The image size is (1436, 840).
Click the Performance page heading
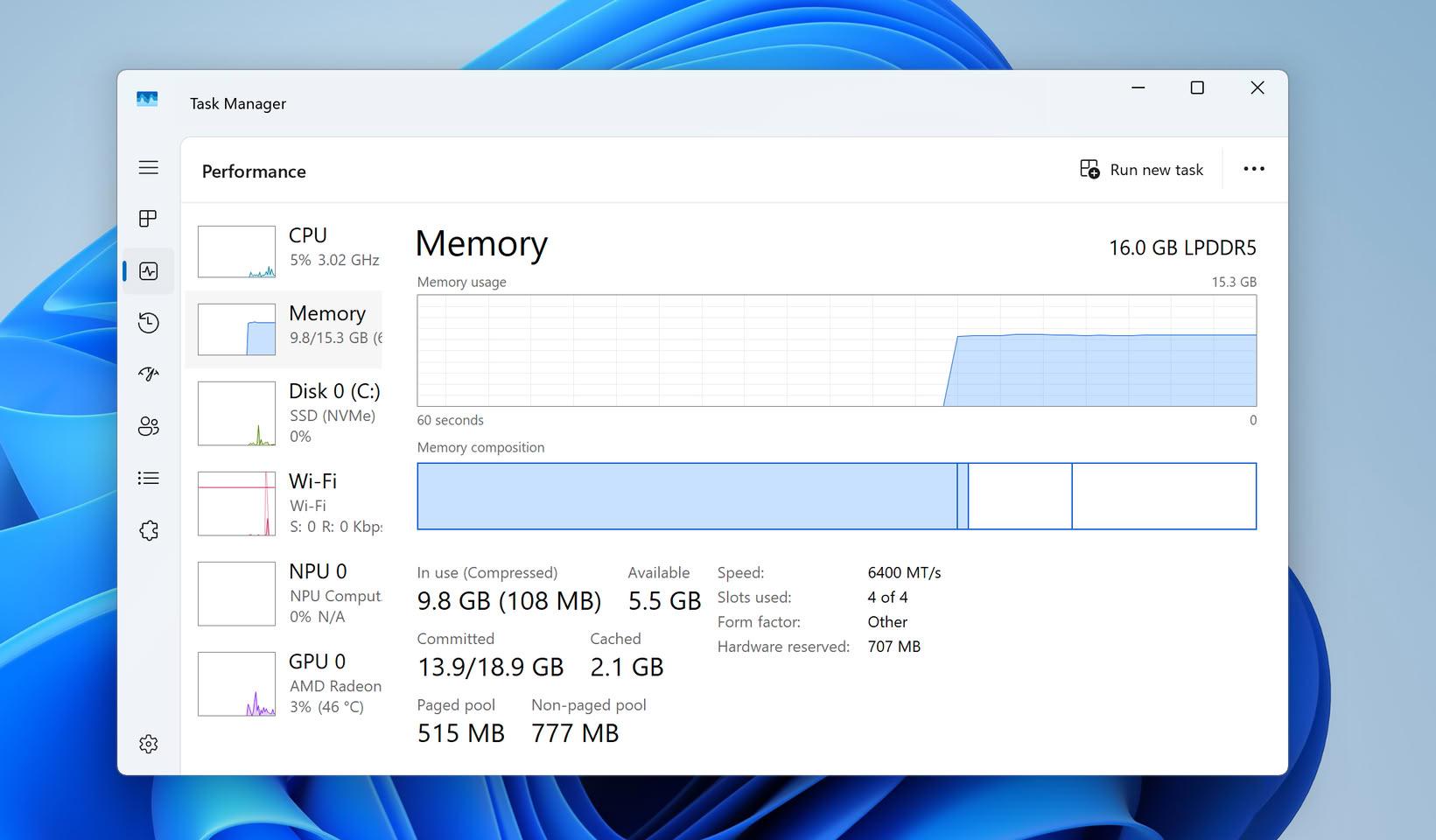[x=254, y=171]
